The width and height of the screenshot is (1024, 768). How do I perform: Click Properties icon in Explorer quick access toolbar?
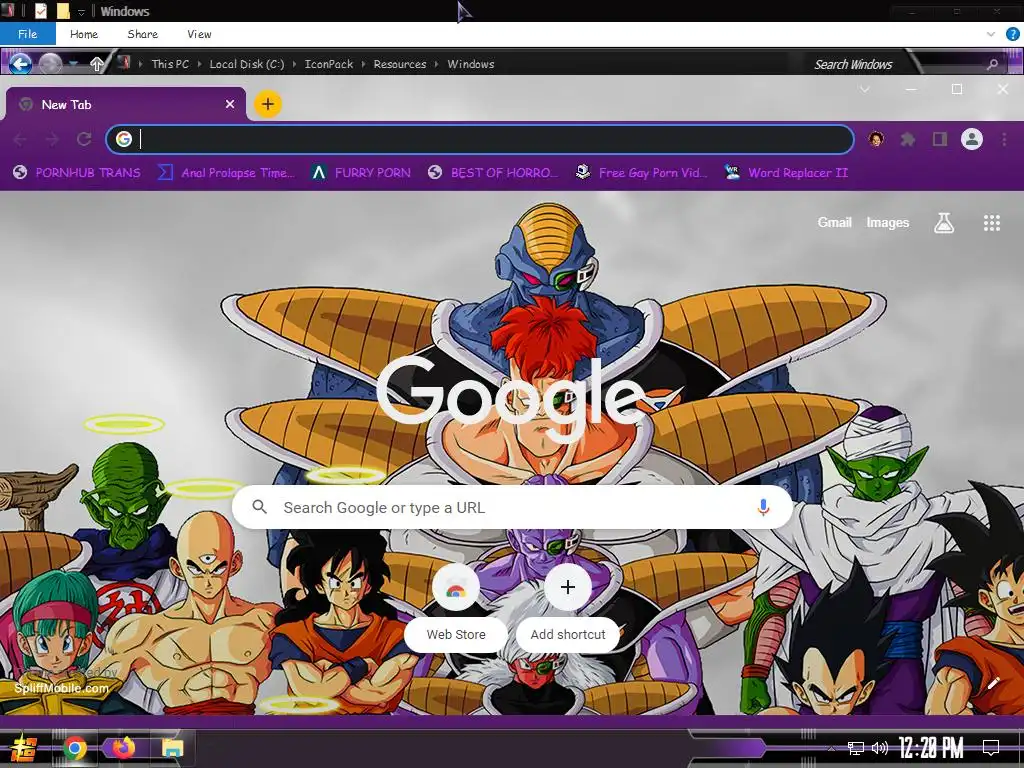coord(41,11)
